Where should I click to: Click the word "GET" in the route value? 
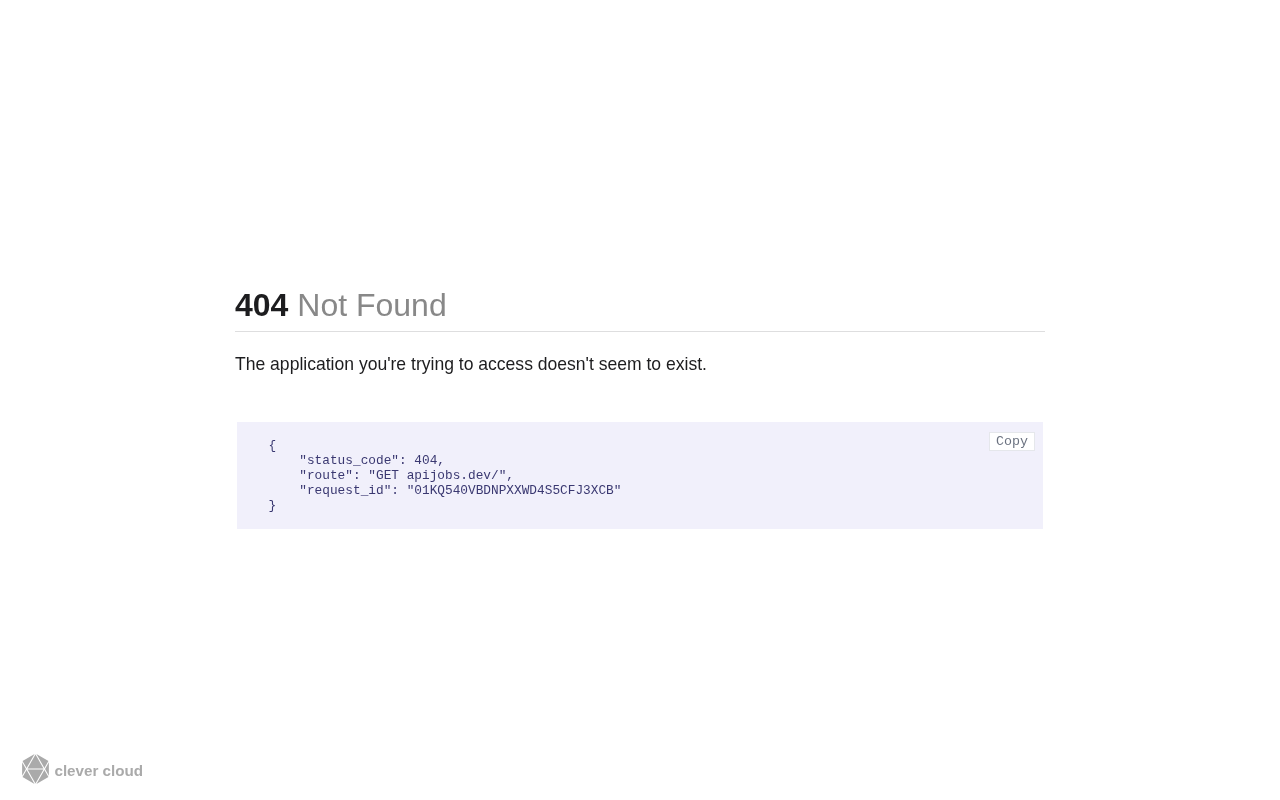387,476
